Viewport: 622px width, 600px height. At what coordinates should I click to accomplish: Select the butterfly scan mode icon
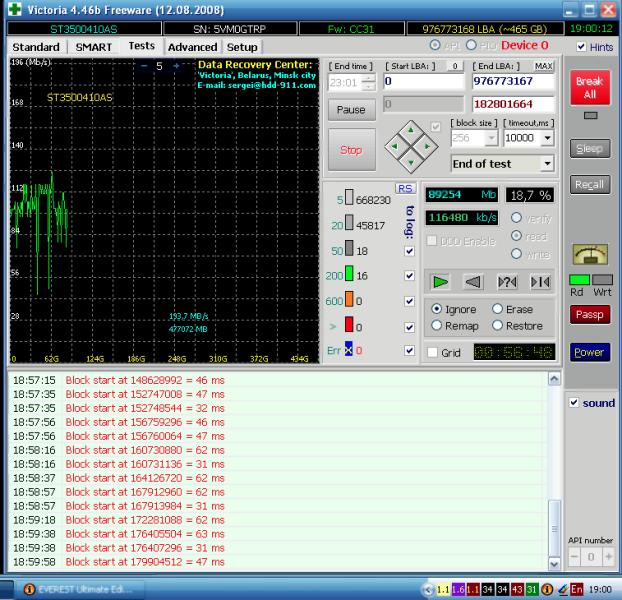540,282
